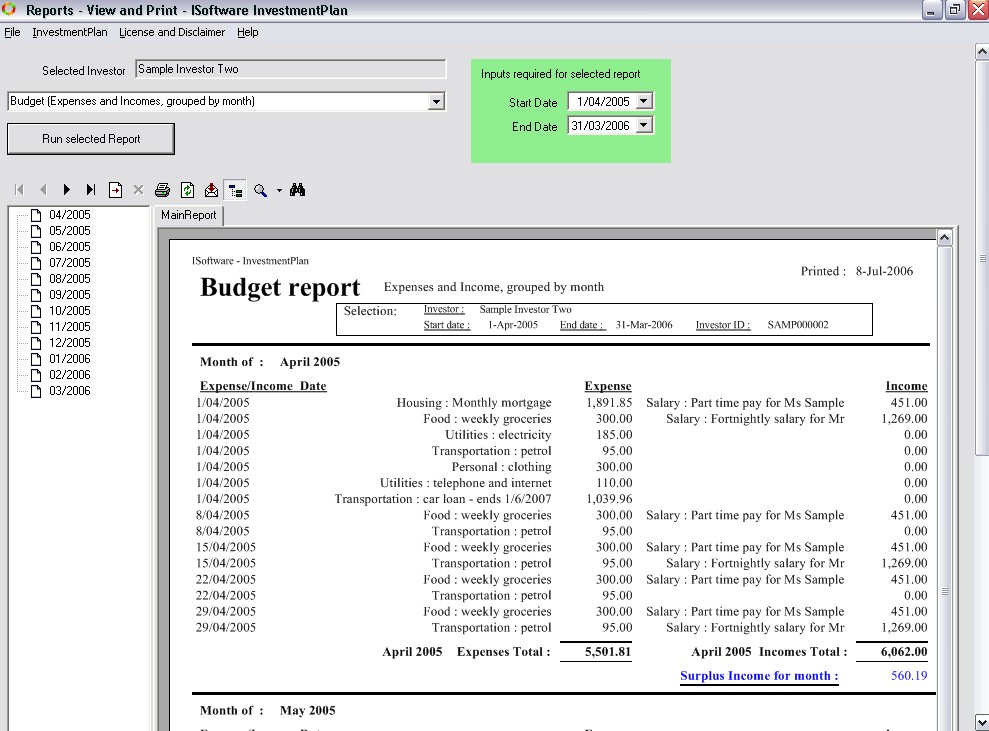Select 04/2005 in the group tree
The height and width of the screenshot is (731, 989).
(69, 215)
